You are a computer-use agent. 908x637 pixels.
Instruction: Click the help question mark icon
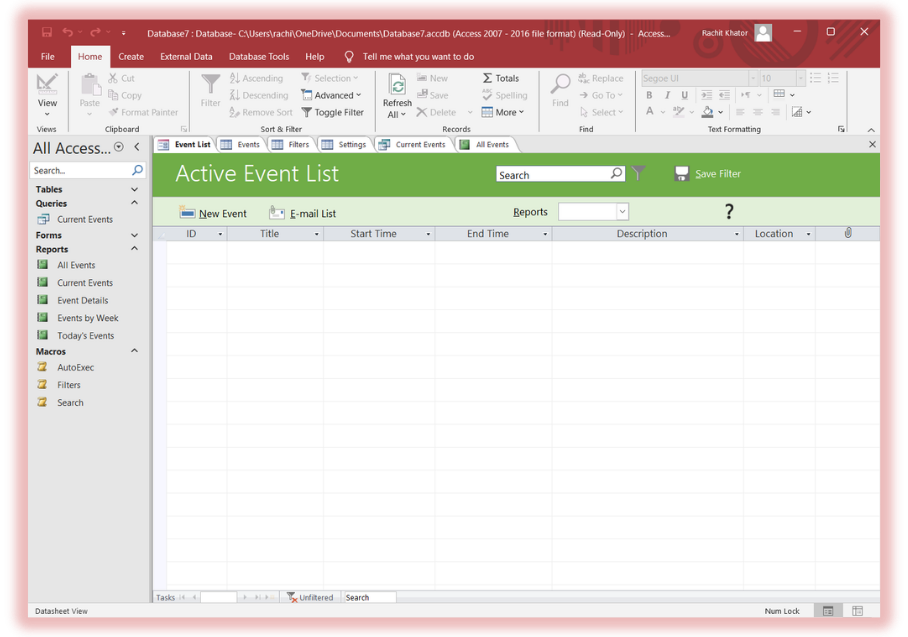(729, 211)
